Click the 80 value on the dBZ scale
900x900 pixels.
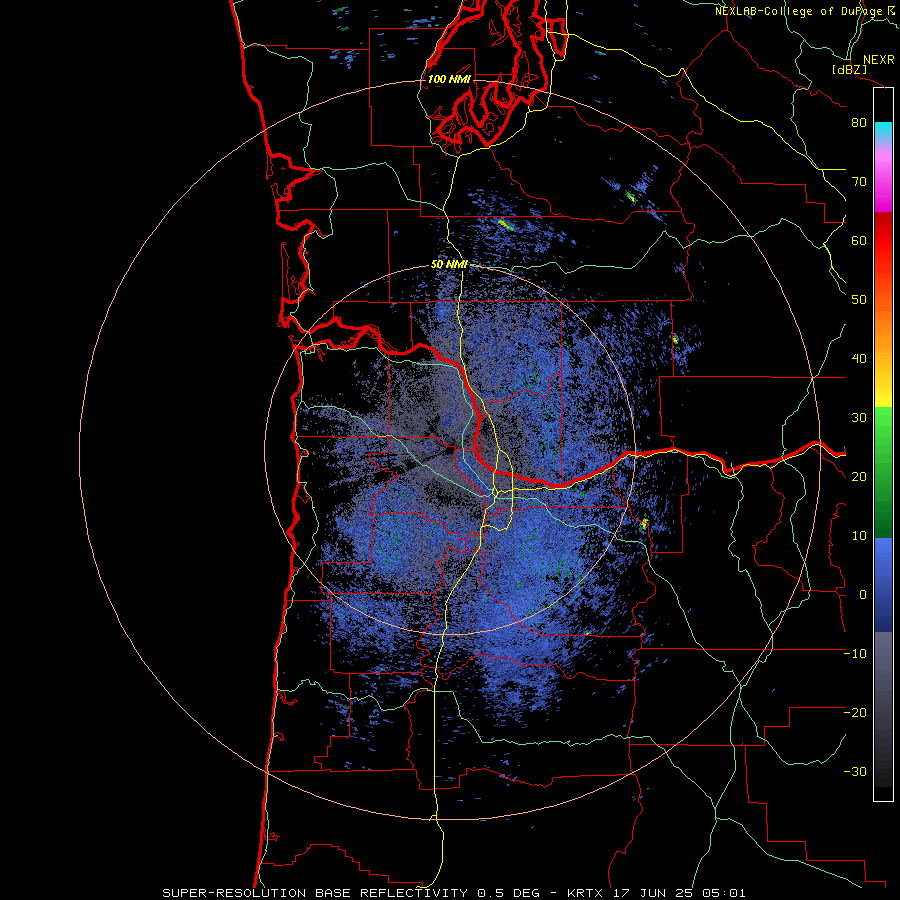pyautogui.click(x=859, y=123)
